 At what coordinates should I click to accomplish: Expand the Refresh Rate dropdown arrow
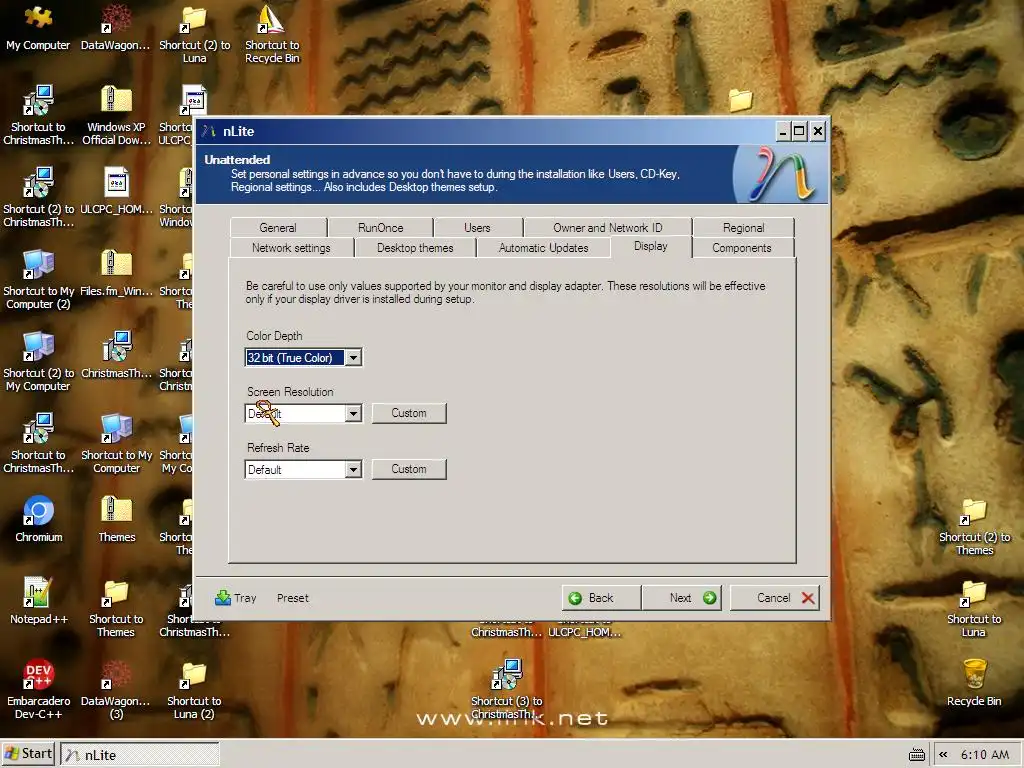click(353, 470)
